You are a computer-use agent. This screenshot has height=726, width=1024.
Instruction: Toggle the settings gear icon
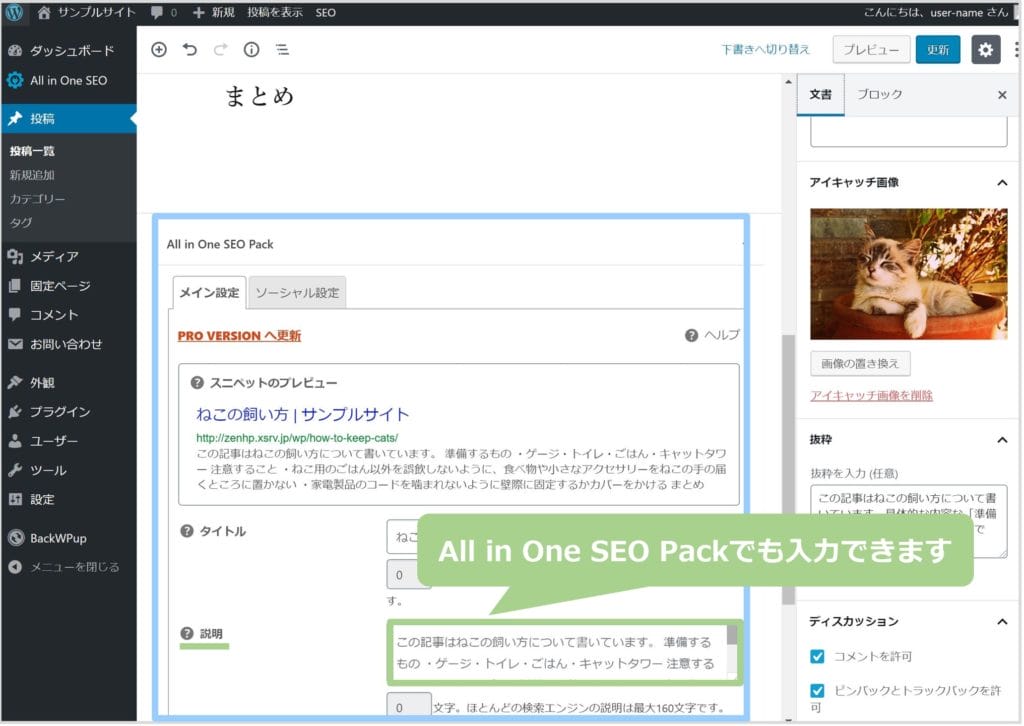(985, 49)
